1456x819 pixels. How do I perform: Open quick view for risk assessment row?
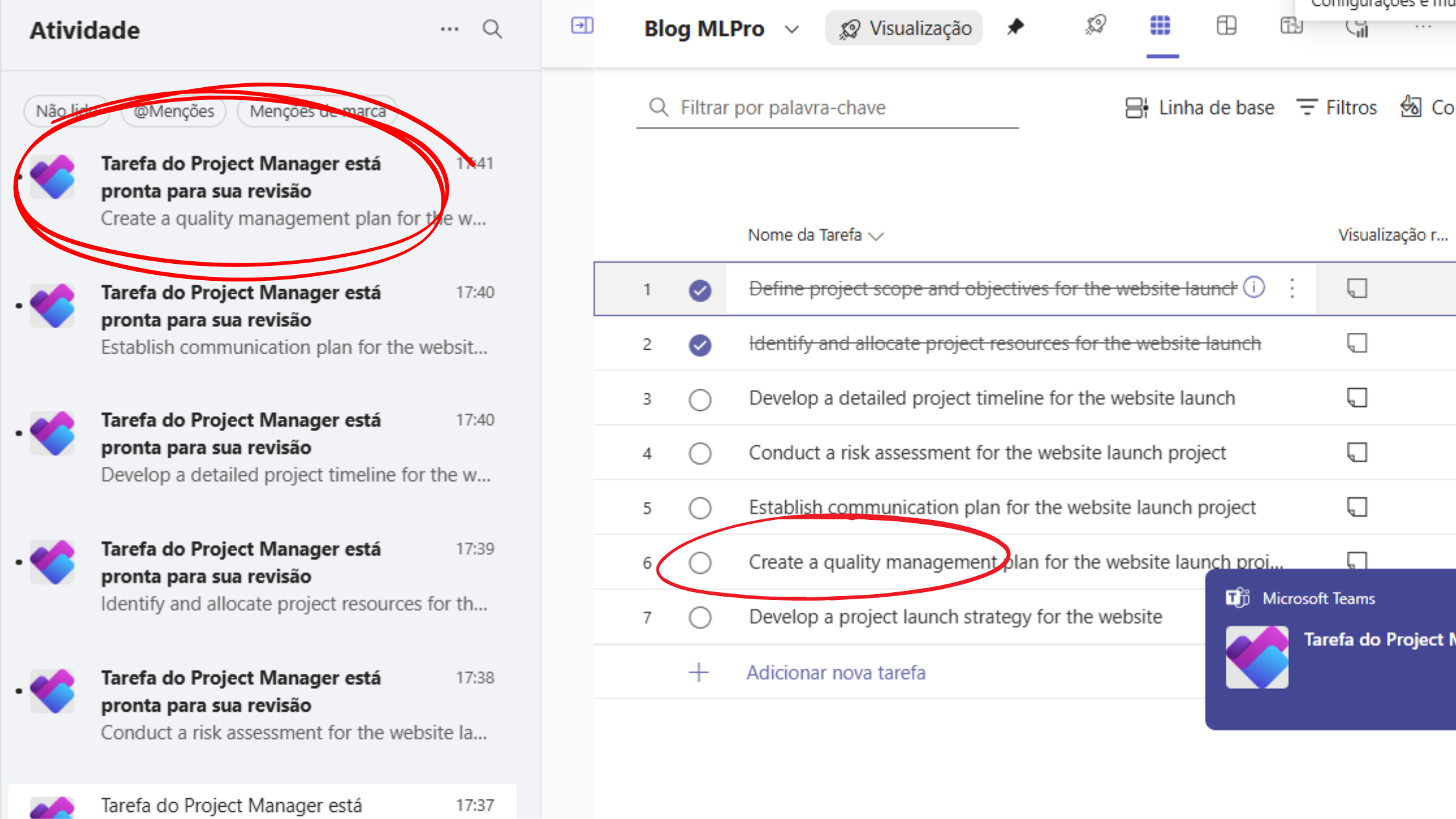pyautogui.click(x=1357, y=452)
